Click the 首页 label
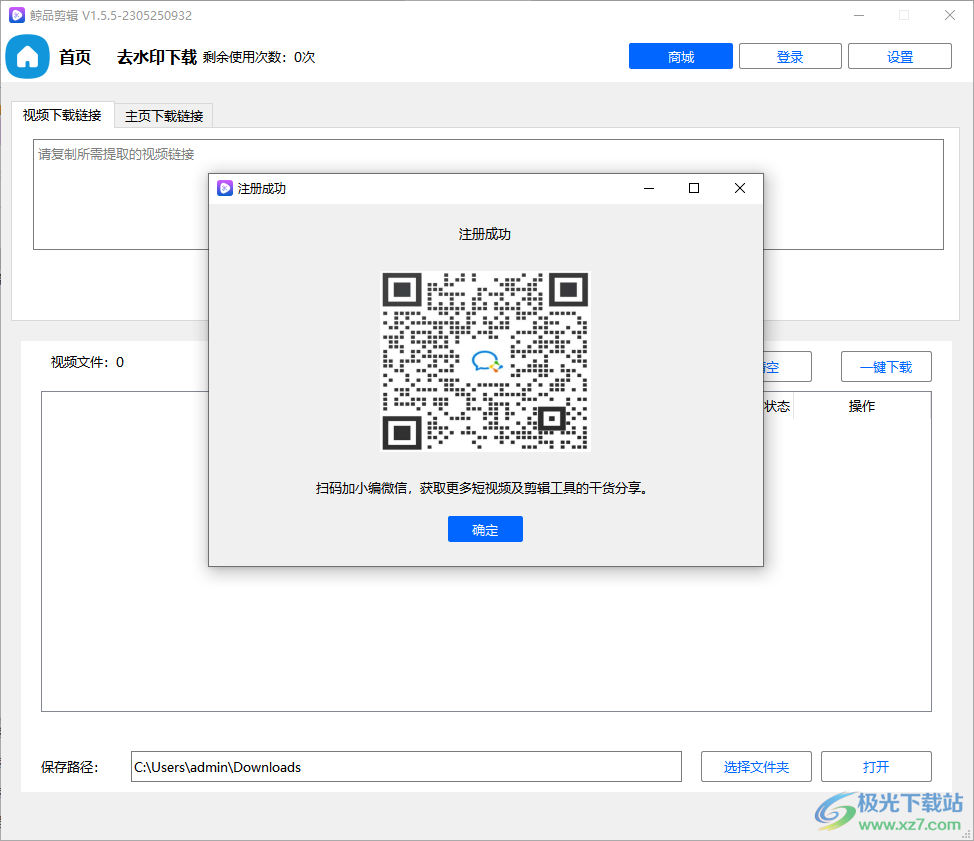 [75, 57]
